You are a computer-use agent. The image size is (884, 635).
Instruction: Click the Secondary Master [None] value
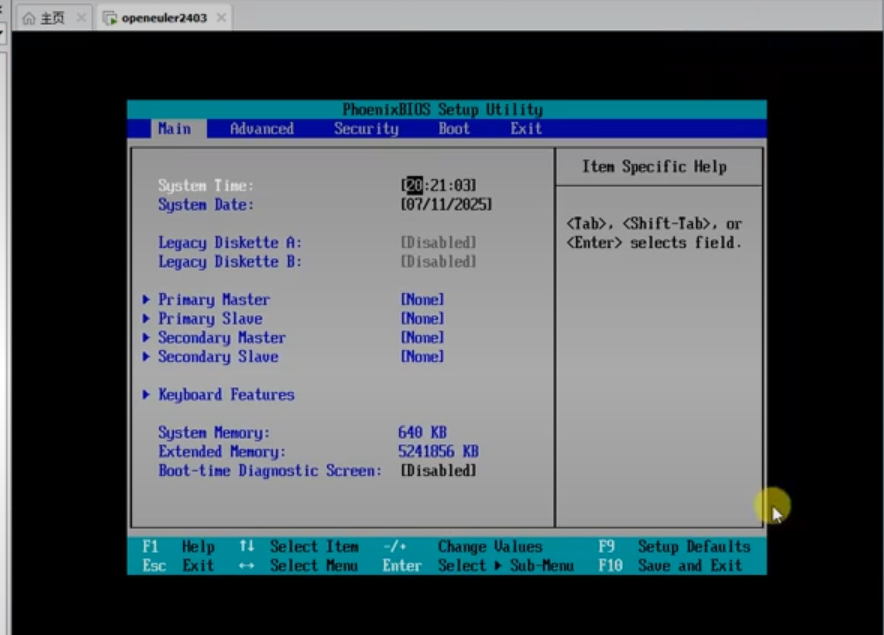point(422,338)
